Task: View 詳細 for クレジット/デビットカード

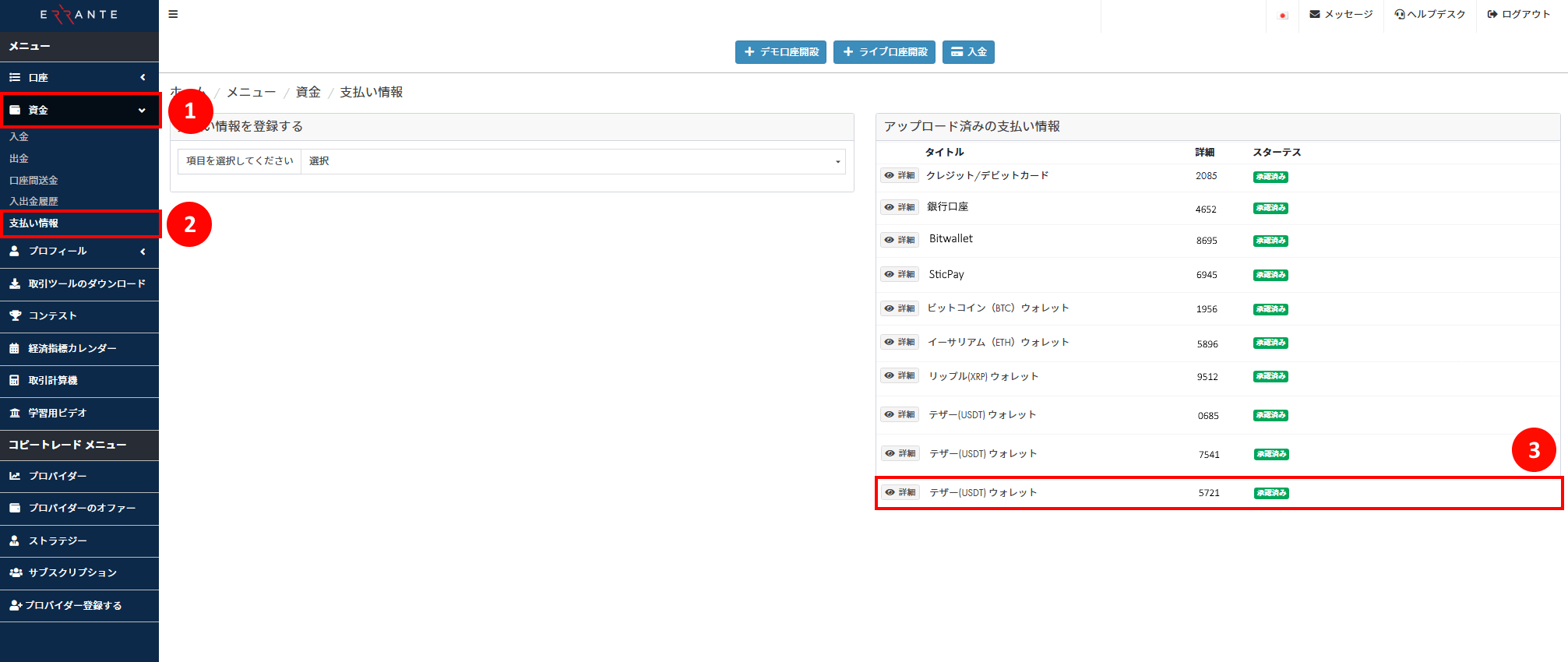Action: click(x=900, y=175)
